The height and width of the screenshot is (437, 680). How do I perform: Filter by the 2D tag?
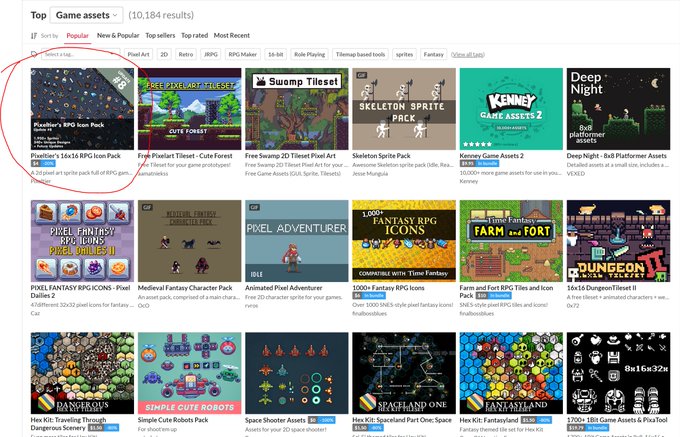point(164,54)
